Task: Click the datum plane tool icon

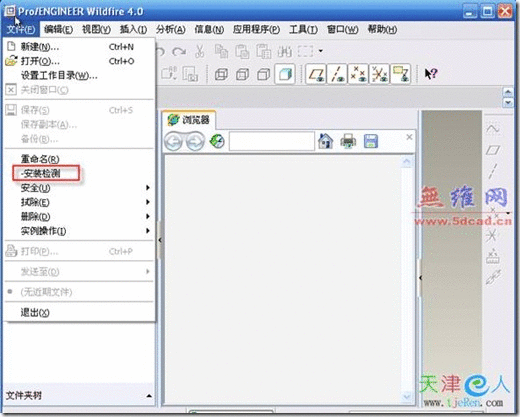Action: 493,150
